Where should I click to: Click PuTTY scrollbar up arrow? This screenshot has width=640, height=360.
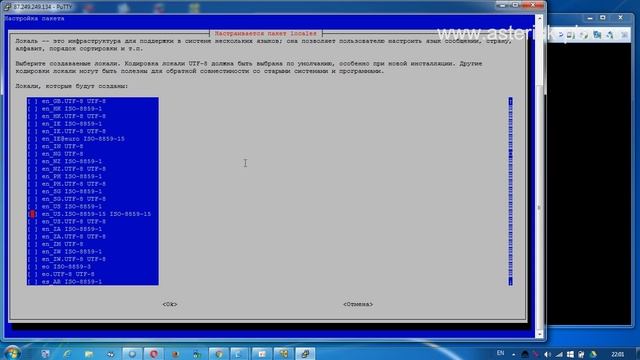(x=540, y=19)
